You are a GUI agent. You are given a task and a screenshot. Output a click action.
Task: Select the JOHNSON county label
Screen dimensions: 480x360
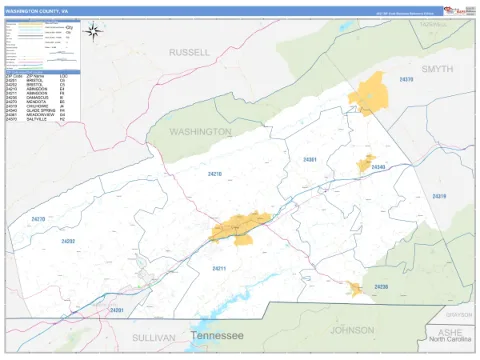pos(352,330)
